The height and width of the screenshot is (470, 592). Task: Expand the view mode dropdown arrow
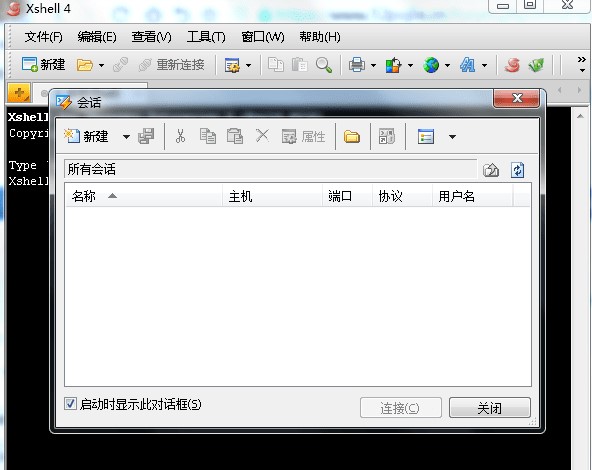(452, 137)
